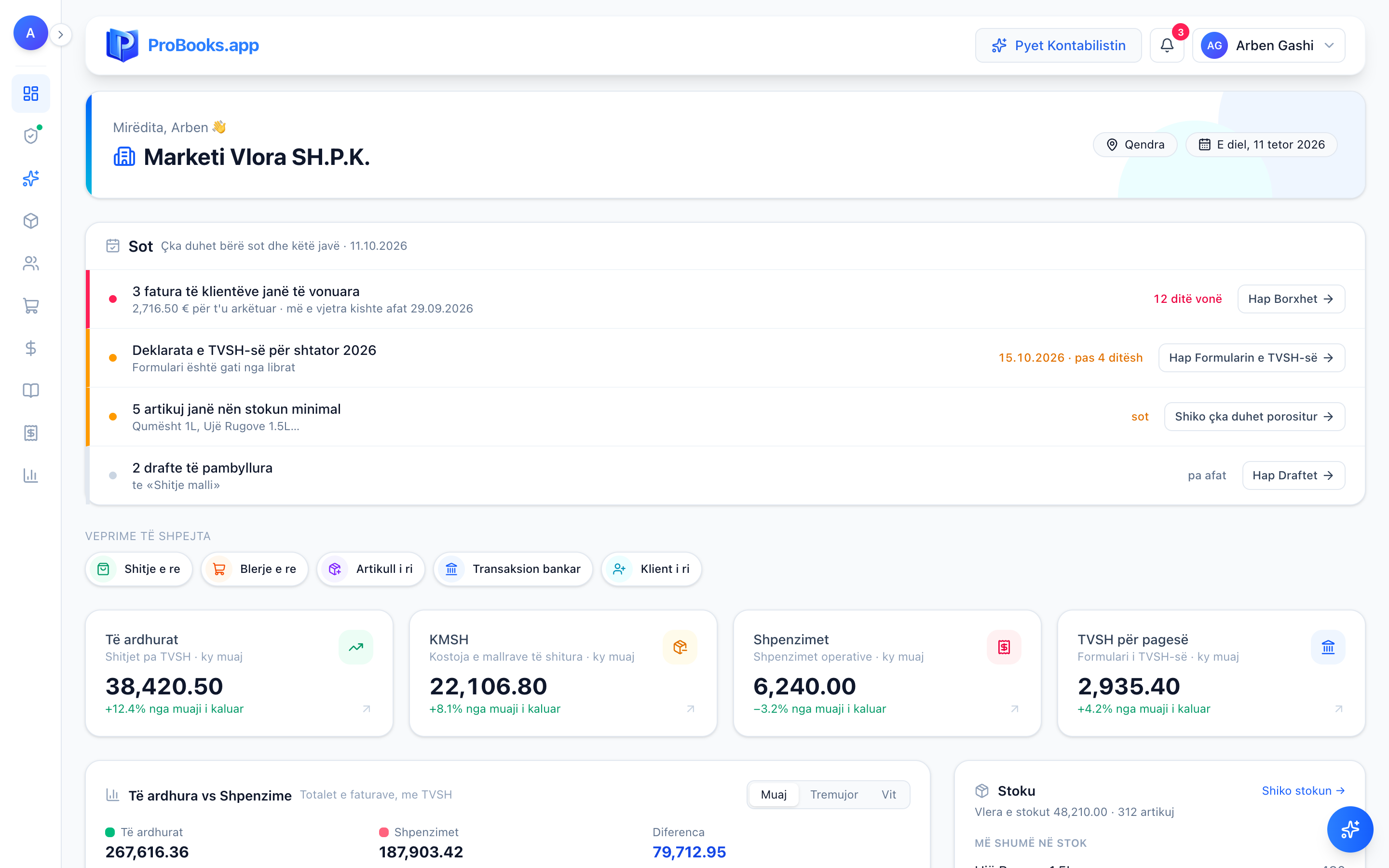The height and width of the screenshot is (868, 1389).
Task: Expand the sidebar with the chevron arrow
Action: tap(61, 34)
